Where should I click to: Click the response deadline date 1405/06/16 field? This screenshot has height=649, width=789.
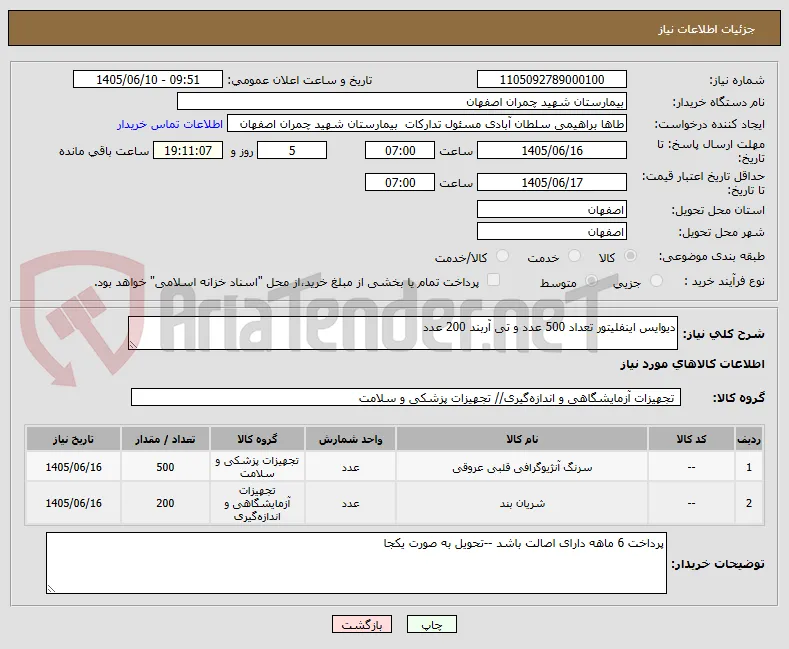pyautogui.click(x=551, y=150)
